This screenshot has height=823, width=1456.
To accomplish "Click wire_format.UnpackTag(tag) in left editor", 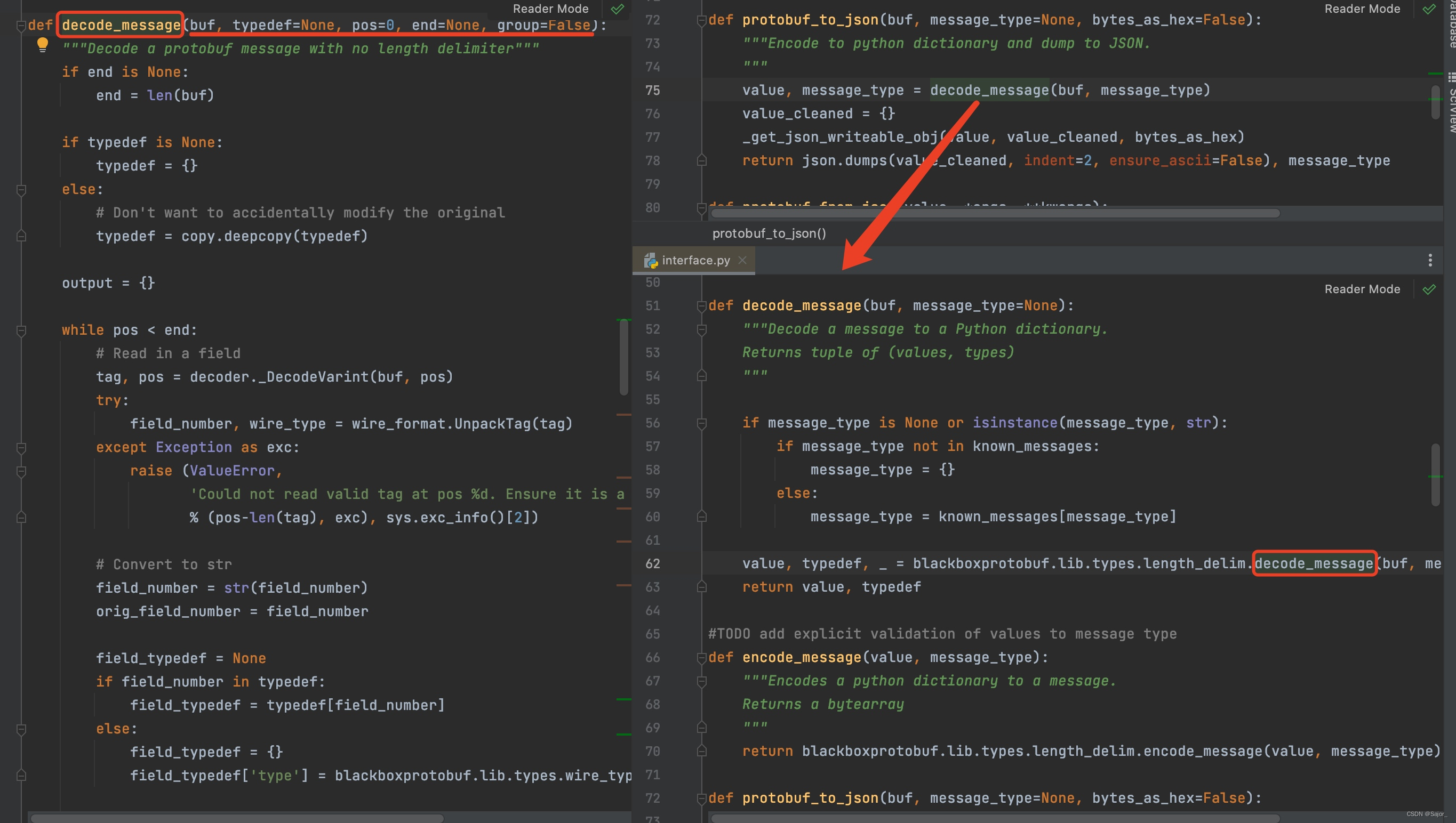I will (x=462, y=424).
